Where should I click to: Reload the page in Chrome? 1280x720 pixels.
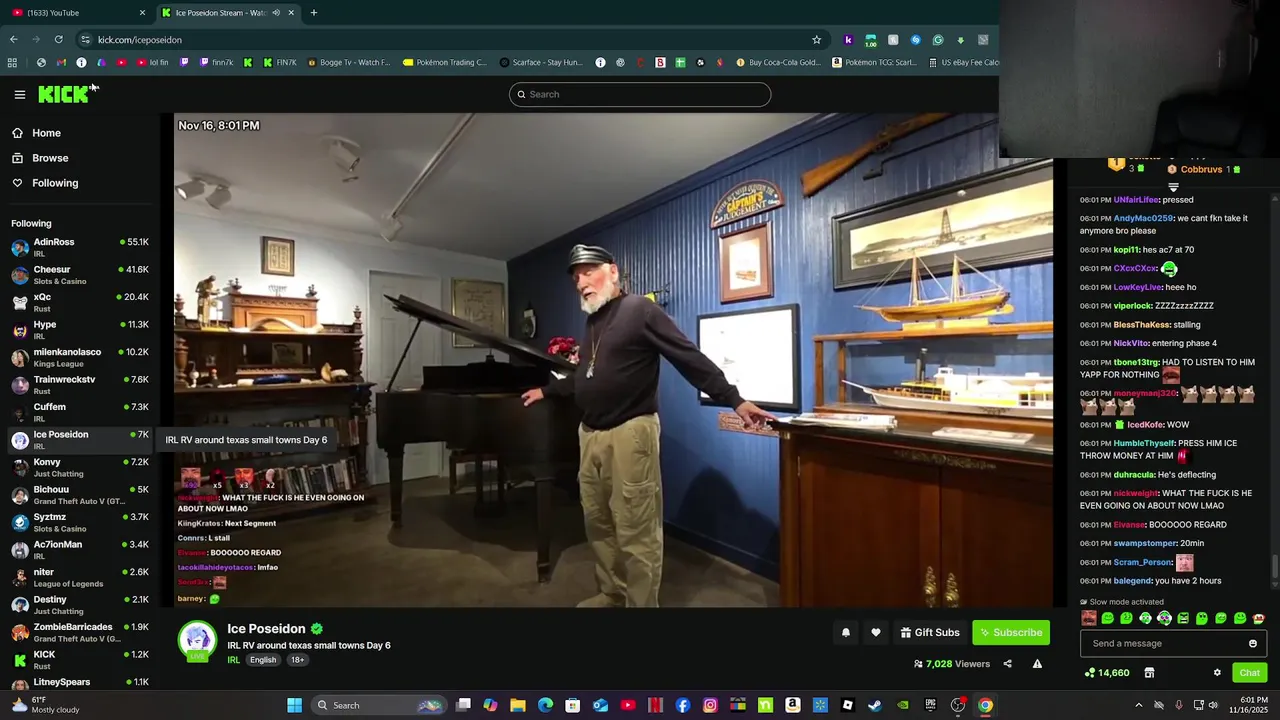58,40
